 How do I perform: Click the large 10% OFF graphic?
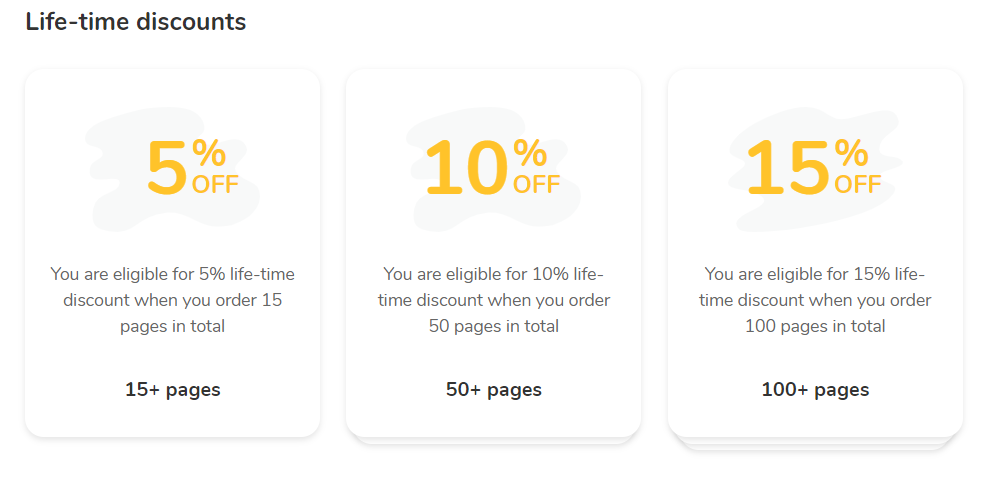coord(492,167)
